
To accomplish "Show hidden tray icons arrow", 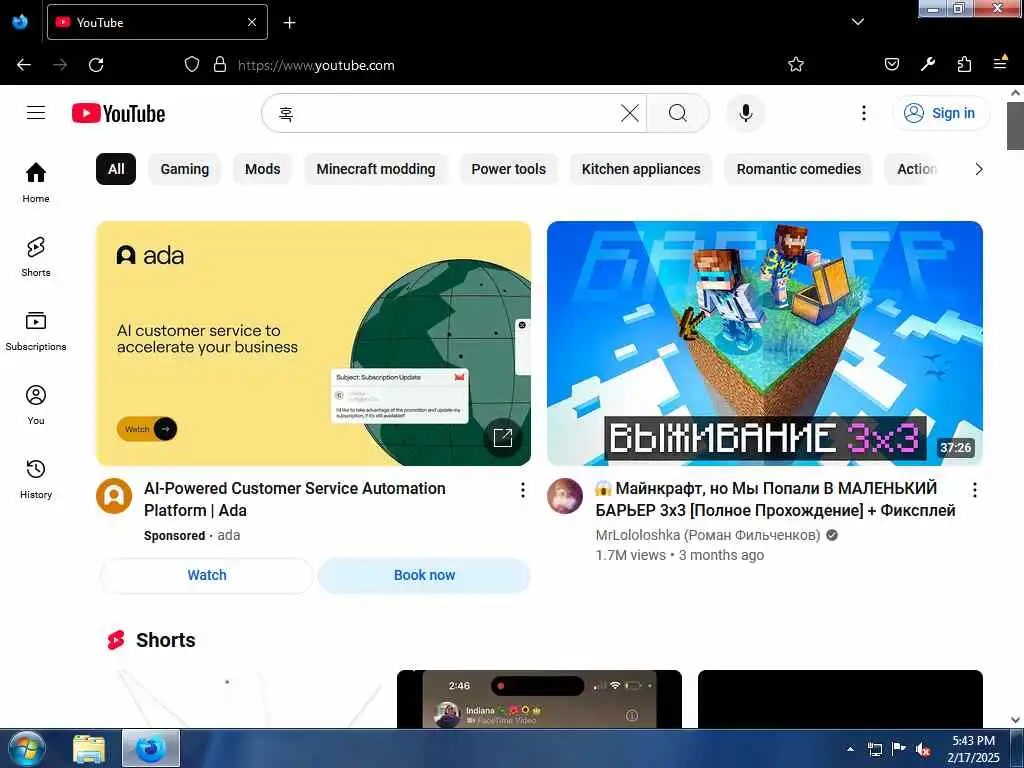I will coord(850,750).
